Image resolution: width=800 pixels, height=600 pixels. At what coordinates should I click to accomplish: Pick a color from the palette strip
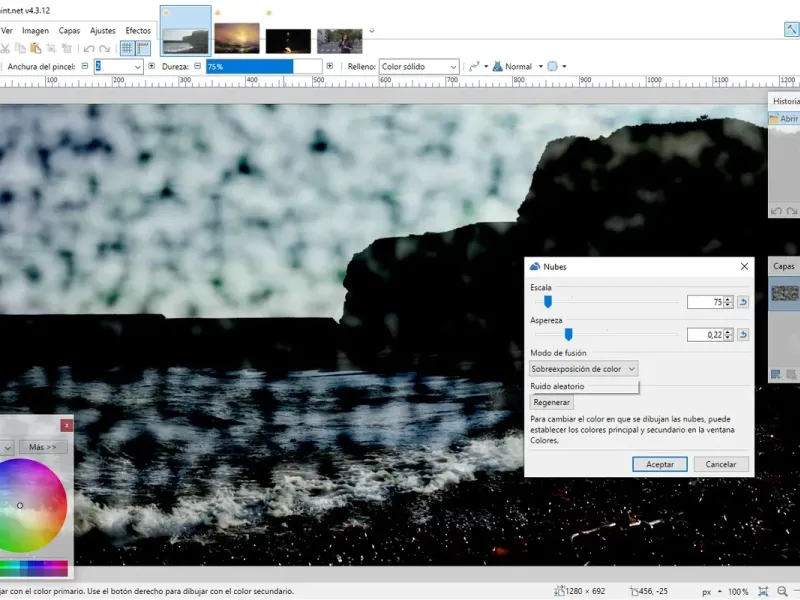[x=34, y=568]
